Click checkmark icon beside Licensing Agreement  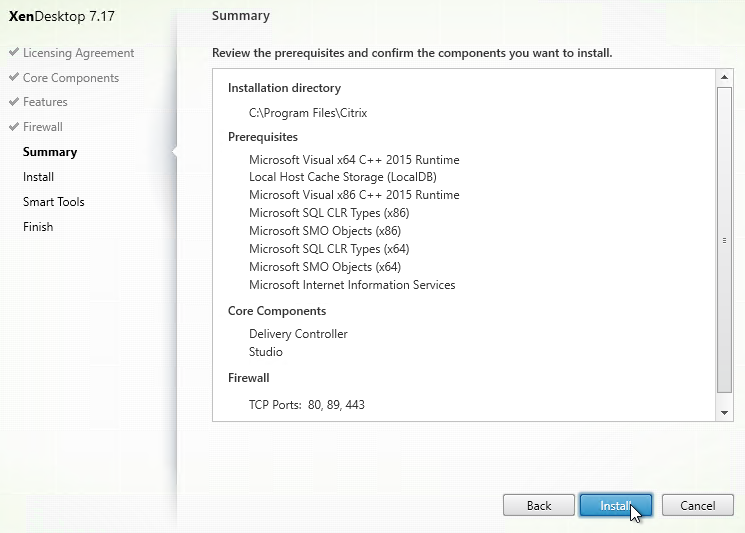coord(14,52)
